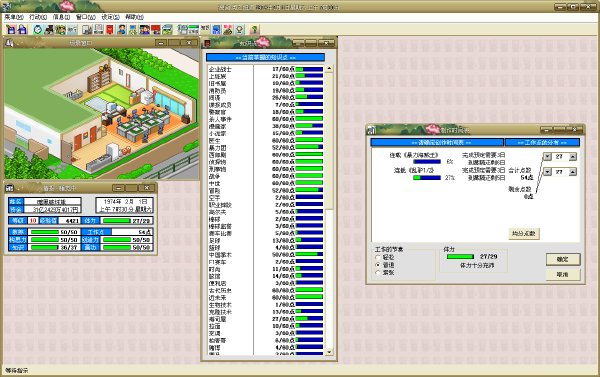Viewport: 600px width, 377px height.
Task: Click the load floppy disk toolbar icon
Action: pyautogui.click(x=22, y=29)
